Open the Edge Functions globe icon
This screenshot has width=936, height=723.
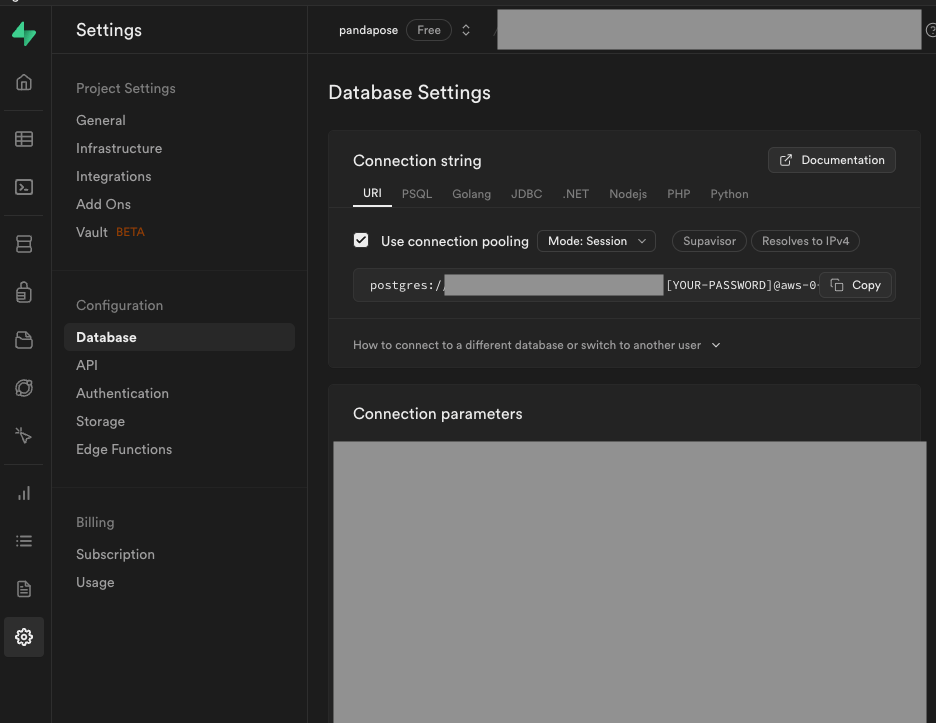click(x=24, y=388)
